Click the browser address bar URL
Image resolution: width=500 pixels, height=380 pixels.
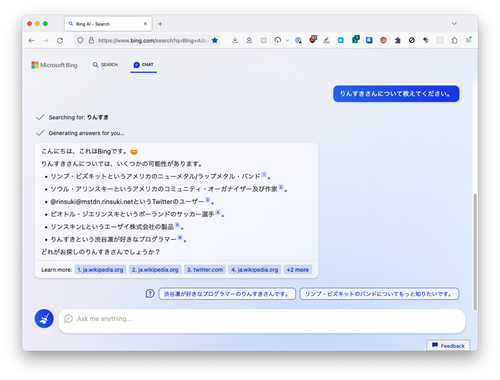(153, 40)
